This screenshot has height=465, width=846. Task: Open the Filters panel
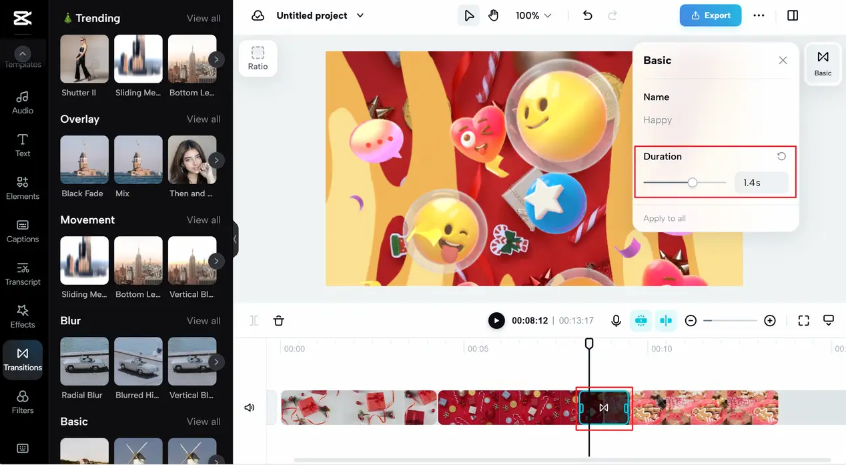click(x=23, y=402)
